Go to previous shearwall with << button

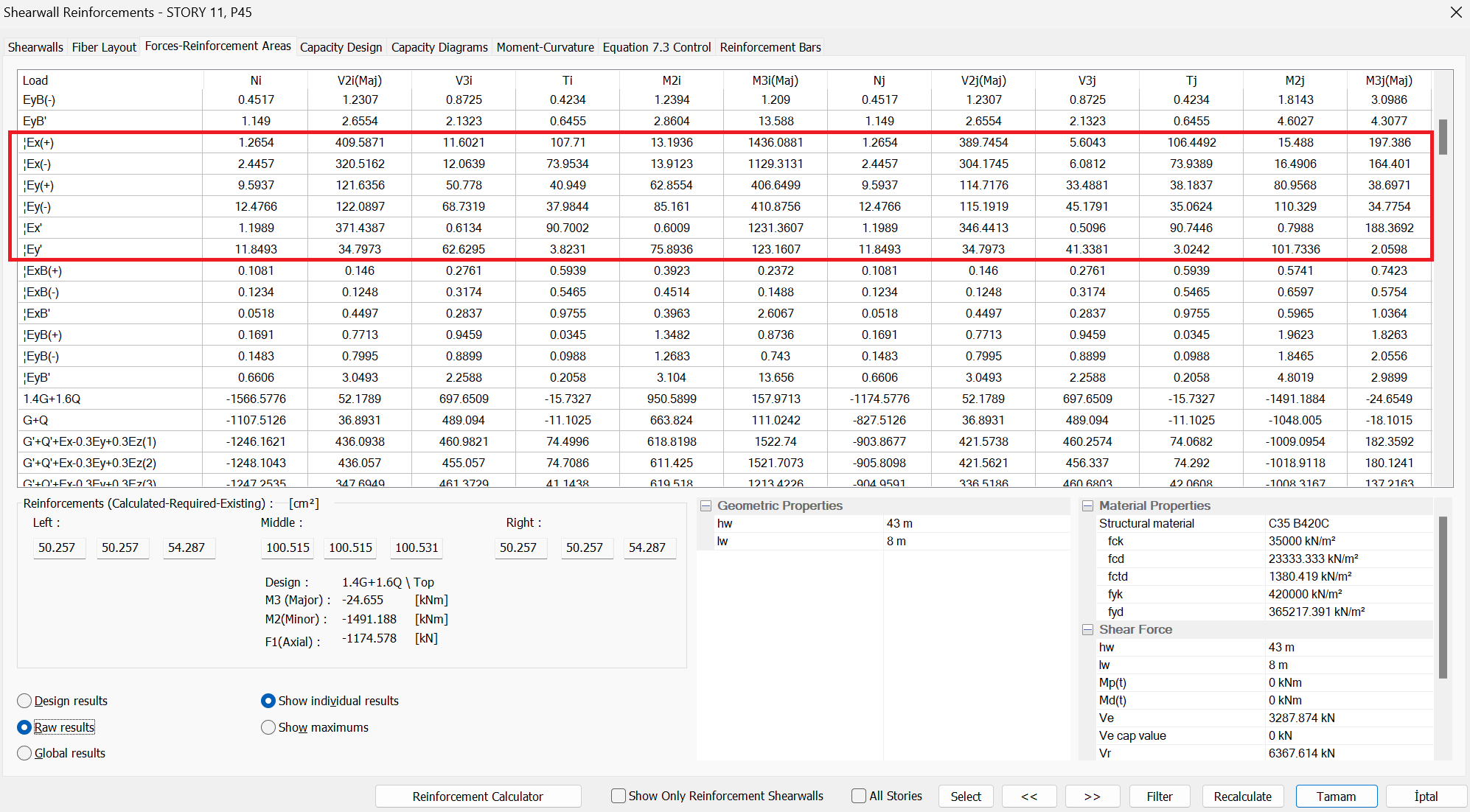pyautogui.click(x=1029, y=797)
